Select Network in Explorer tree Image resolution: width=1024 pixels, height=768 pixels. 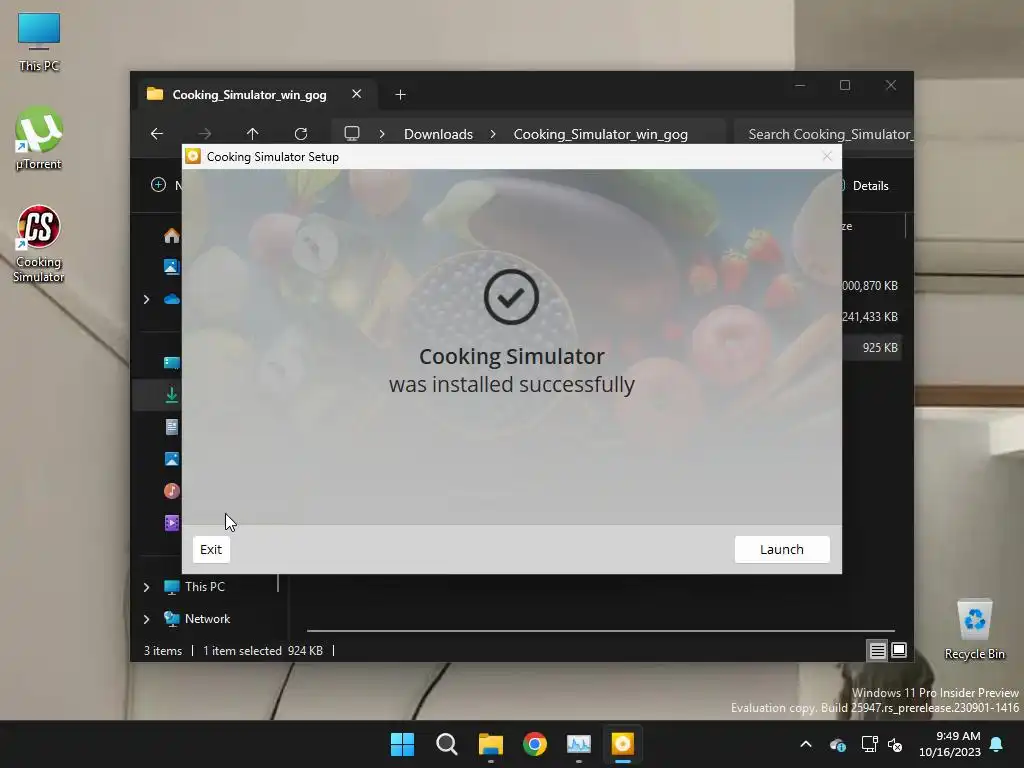click(x=207, y=618)
